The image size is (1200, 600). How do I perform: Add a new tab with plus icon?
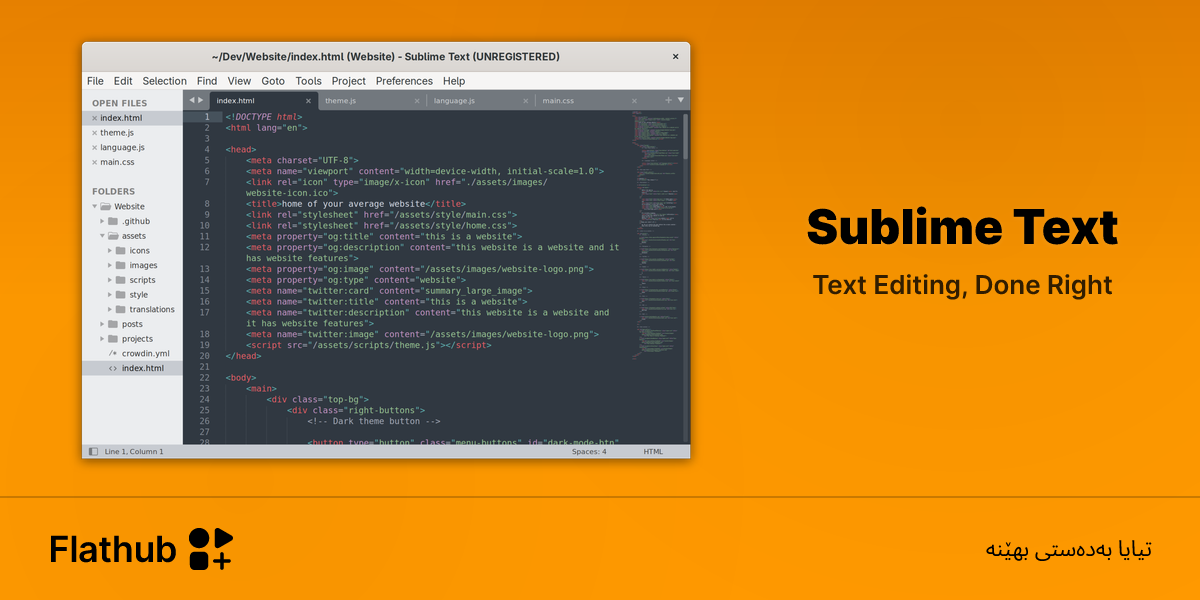click(x=669, y=100)
